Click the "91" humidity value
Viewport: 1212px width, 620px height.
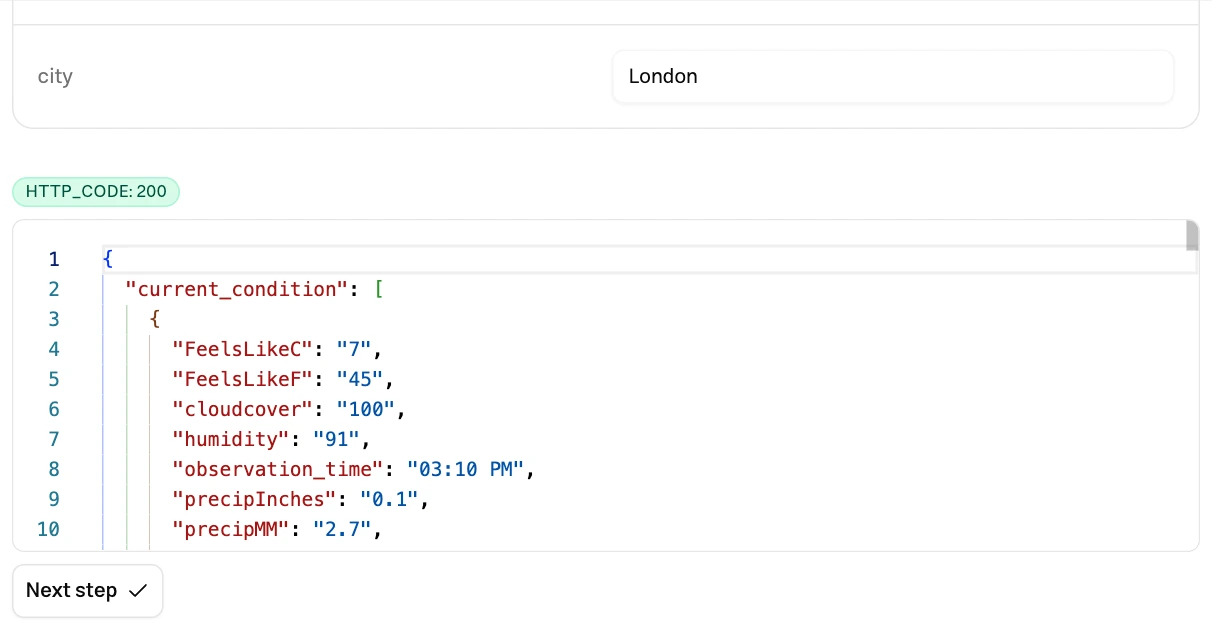[x=337, y=440]
